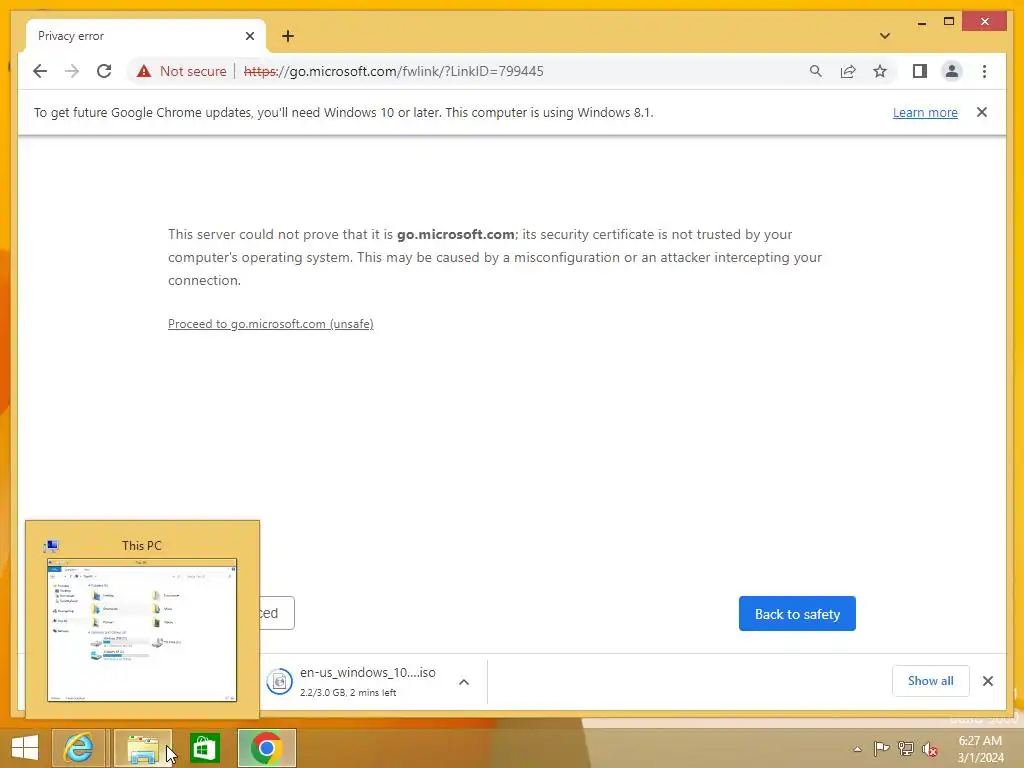Image resolution: width=1024 pixels, height=768 pixels.
Task: Open the Windows Start button
Action: [25, 748]
